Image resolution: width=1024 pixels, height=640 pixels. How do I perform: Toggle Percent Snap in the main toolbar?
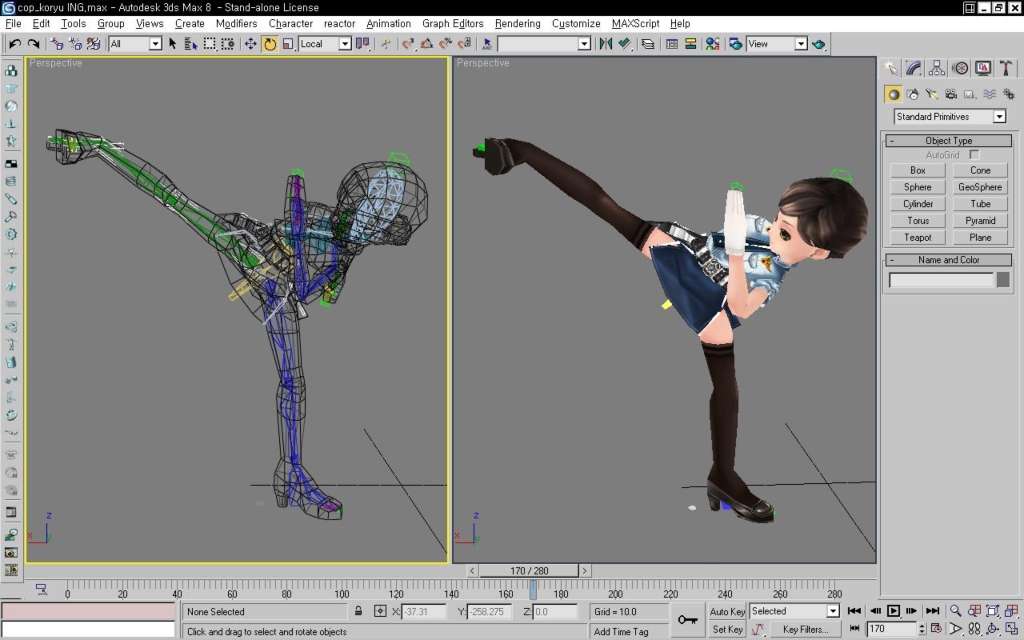pos(445,44)
